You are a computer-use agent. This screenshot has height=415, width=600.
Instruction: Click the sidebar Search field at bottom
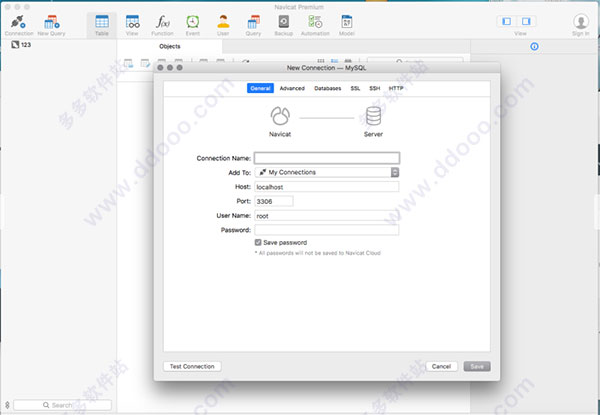point(62,405)
